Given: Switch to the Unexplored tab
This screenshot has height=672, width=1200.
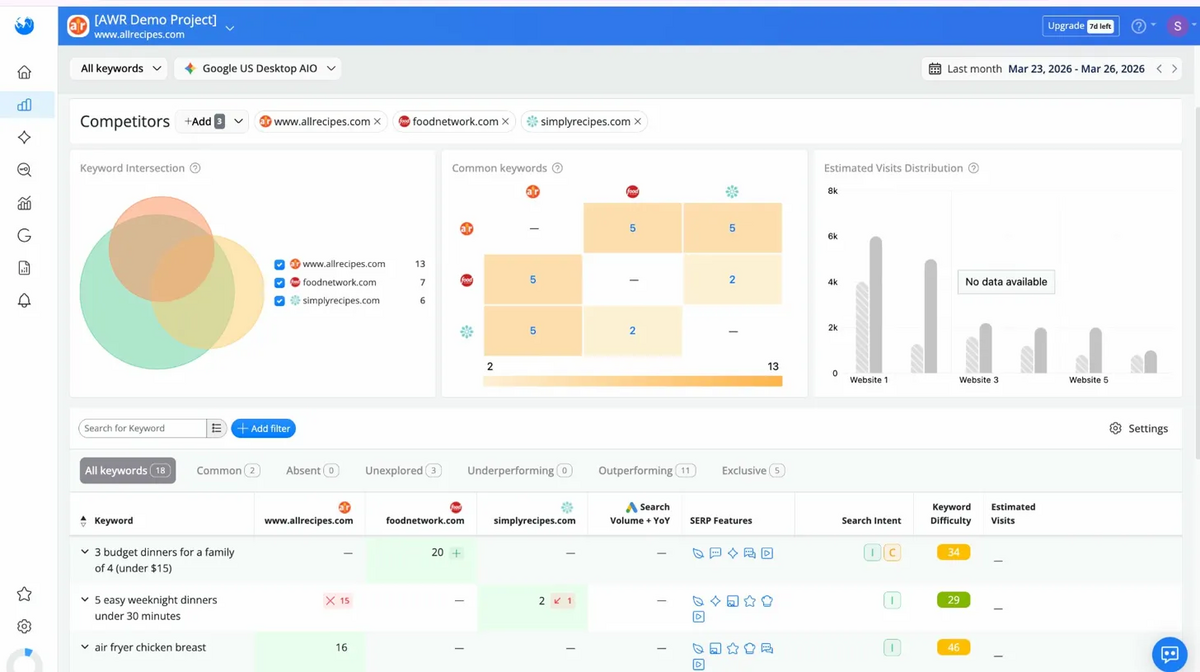Looking at the screenshot, I should (x=403, y=471).
